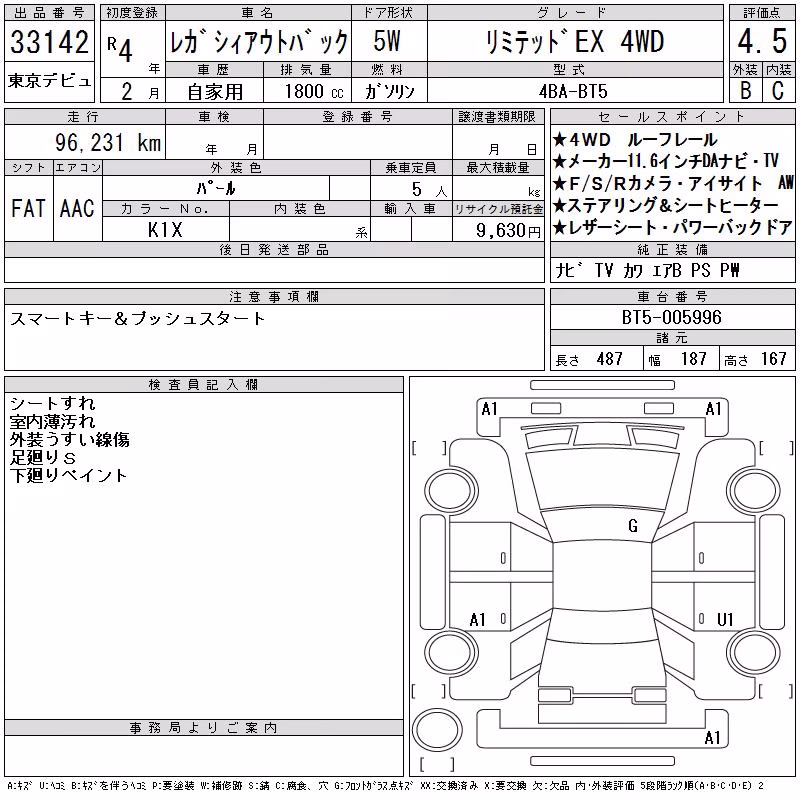This screenshot has height=800, width=800.
Task: Click the '出品番号' header cell
Action: click(49, 13)
